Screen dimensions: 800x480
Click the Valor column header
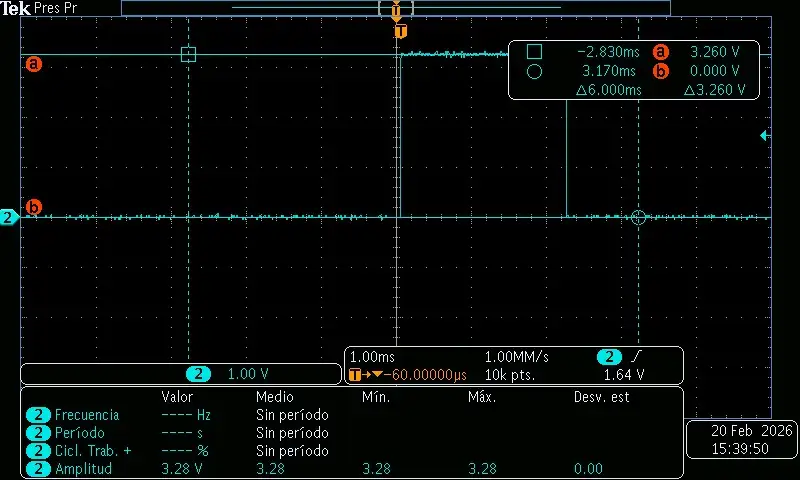[x=177, y=397]
